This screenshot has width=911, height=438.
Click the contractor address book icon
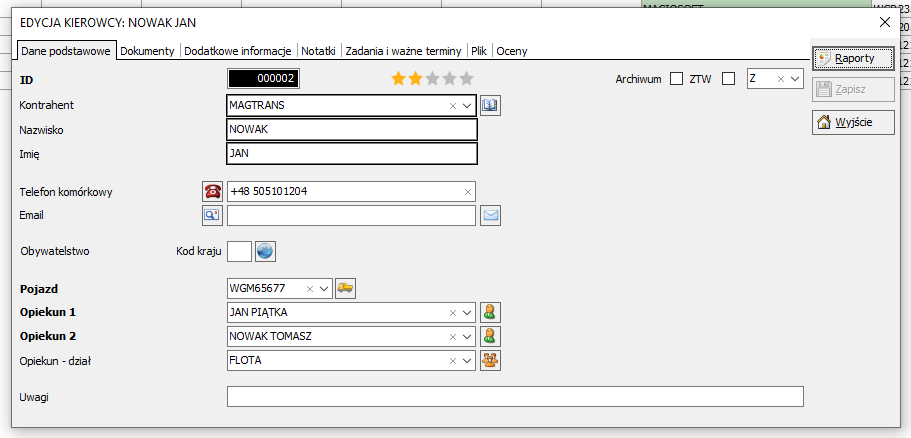[489, 105]
